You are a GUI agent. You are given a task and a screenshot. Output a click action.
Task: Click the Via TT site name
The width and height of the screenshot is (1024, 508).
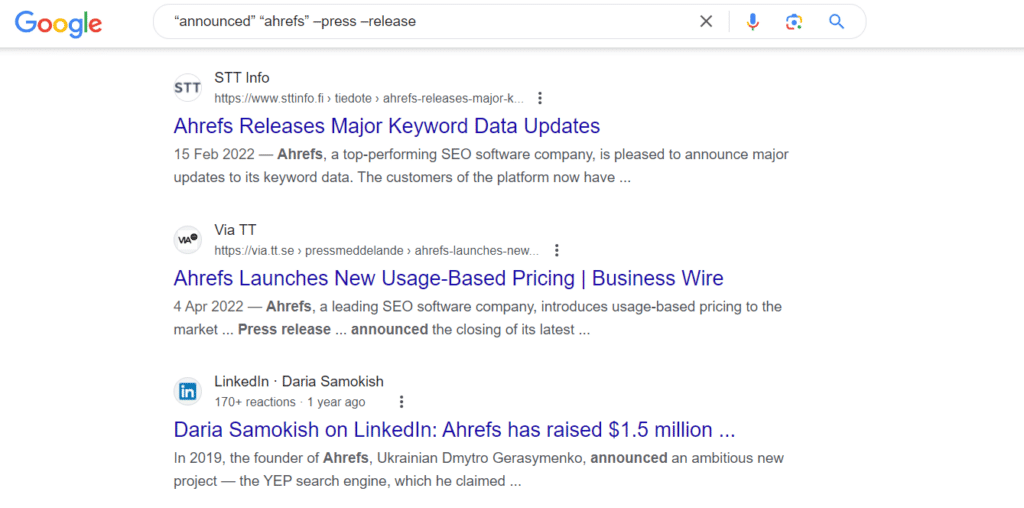tap(235, 230)
